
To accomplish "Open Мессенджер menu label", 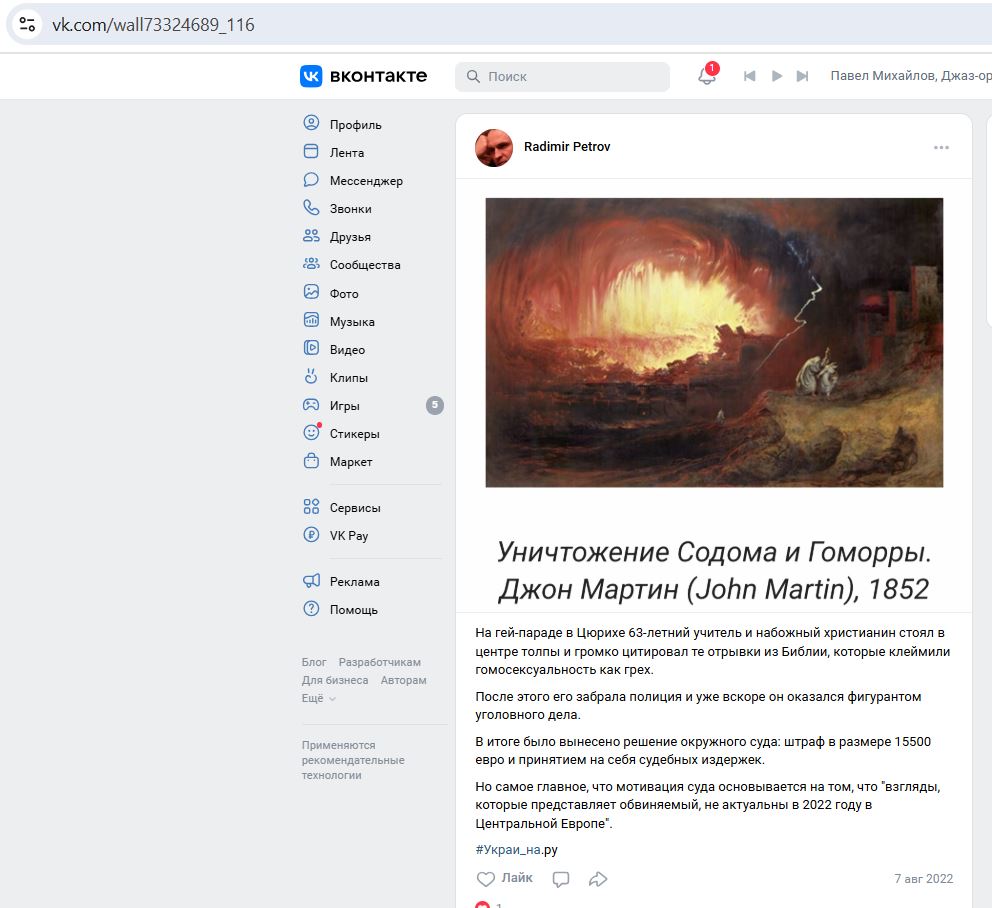I will point(366,181).
